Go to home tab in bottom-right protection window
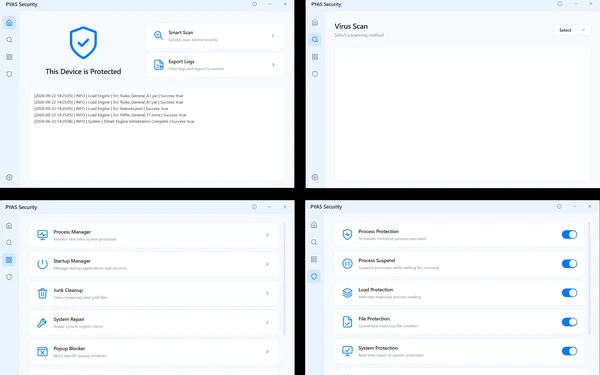600x375 pixels. click(314, 225)
